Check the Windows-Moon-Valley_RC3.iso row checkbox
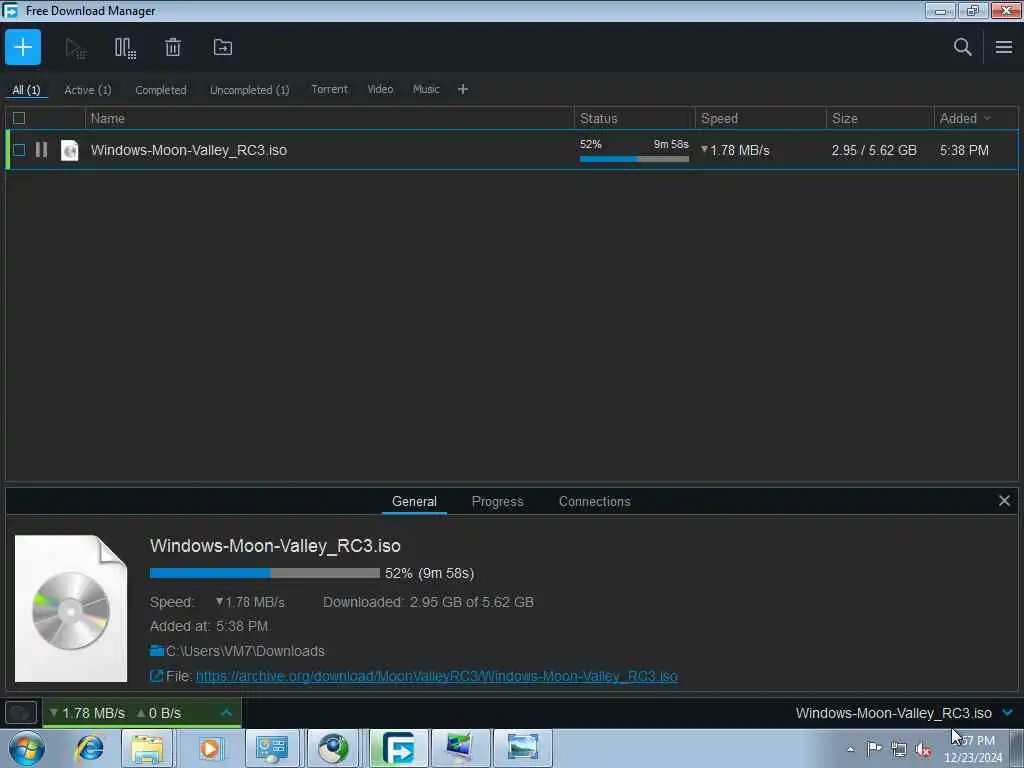Image resolution: width=1024 pixels, height=768 pixels. (x=19, y=150)
